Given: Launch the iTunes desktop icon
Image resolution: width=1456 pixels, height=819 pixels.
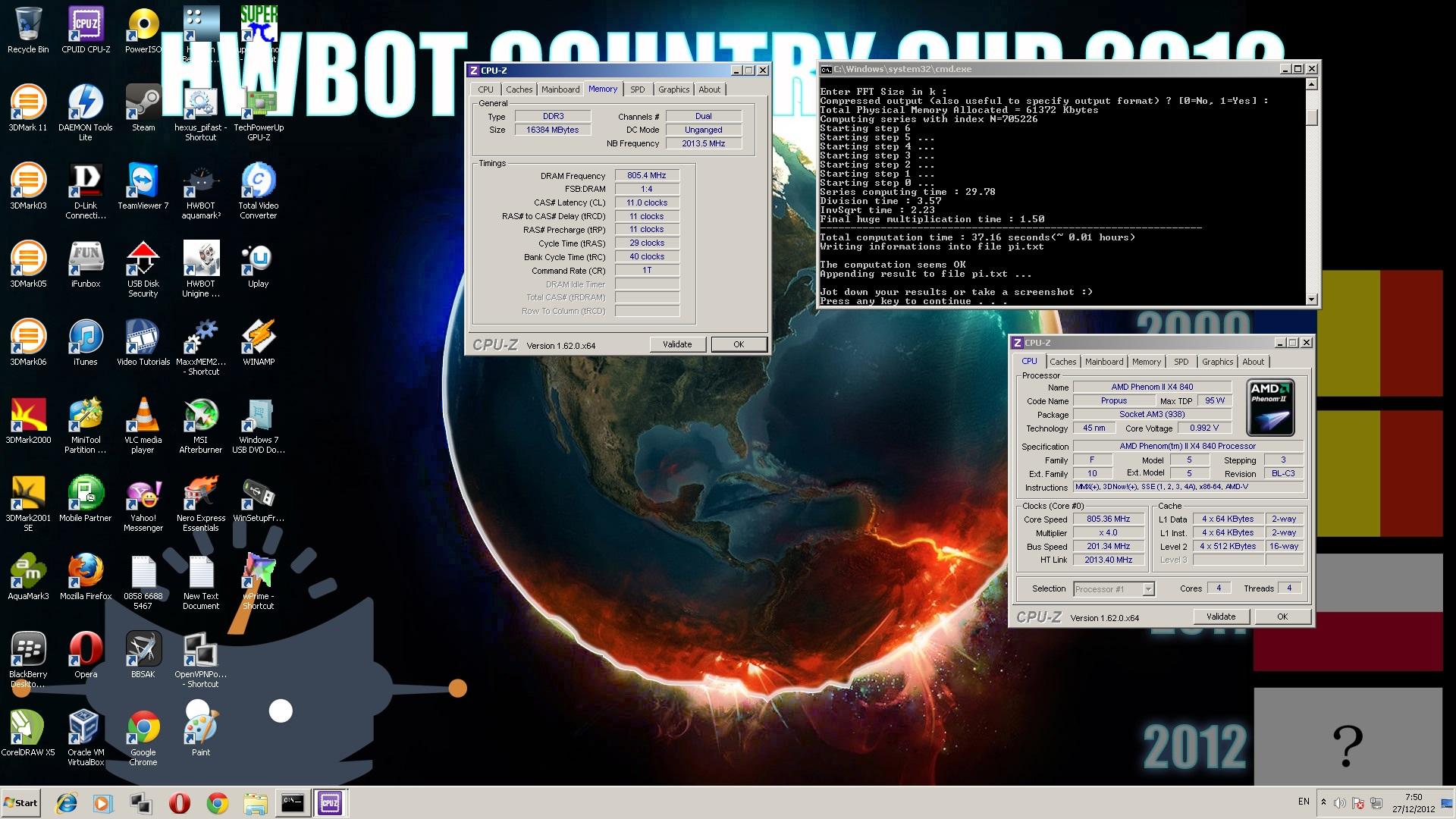Looking at the screenshot, I should click(x=86, y=343).
